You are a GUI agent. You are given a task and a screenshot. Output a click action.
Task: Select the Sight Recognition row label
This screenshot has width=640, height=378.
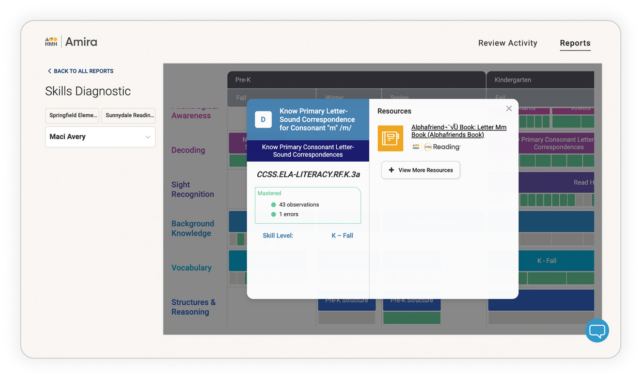[192, 189]
